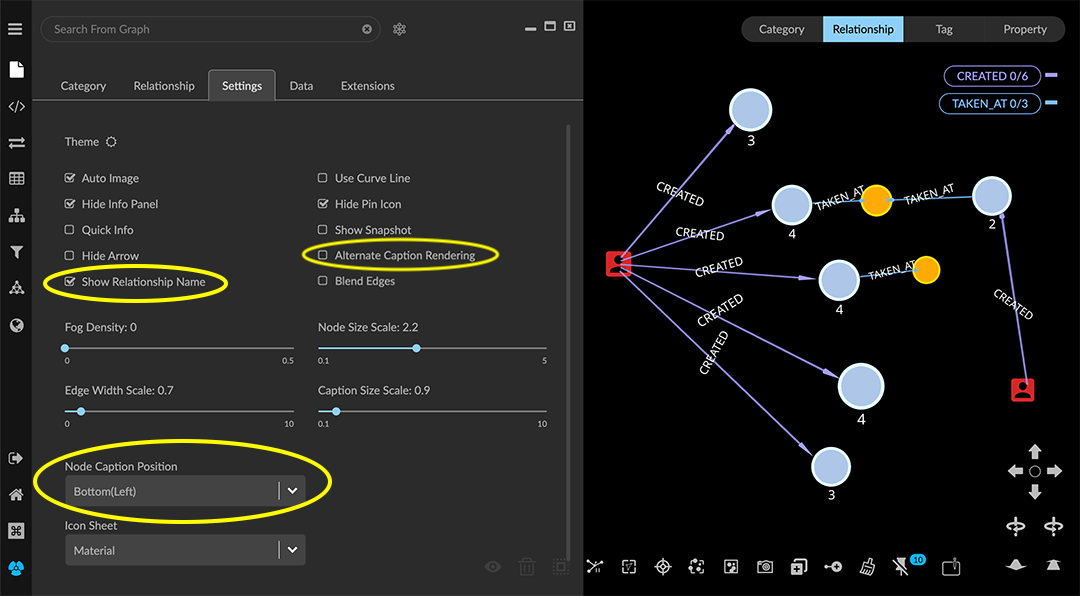Click the camera screenshot icon in bottom toolbar
Screen dimensions: 1080x596
(765, 567)
